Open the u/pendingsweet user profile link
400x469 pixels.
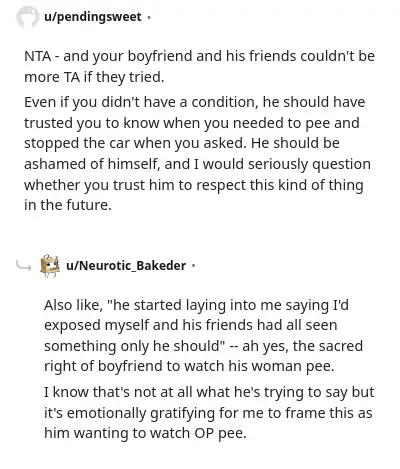pyautogui.click(x=93, y=17)
